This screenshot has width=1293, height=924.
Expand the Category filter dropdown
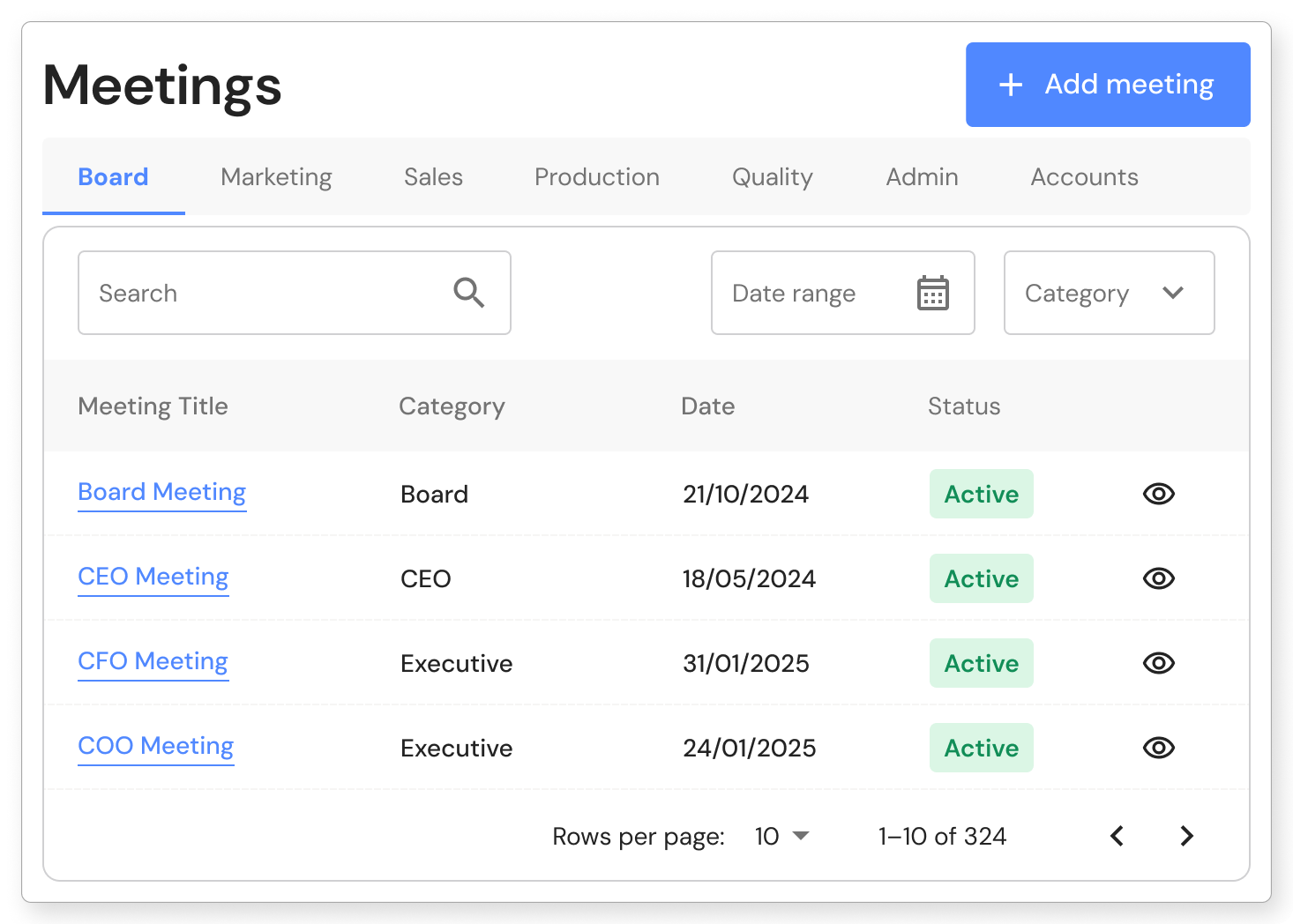(x=1109, y=293)
